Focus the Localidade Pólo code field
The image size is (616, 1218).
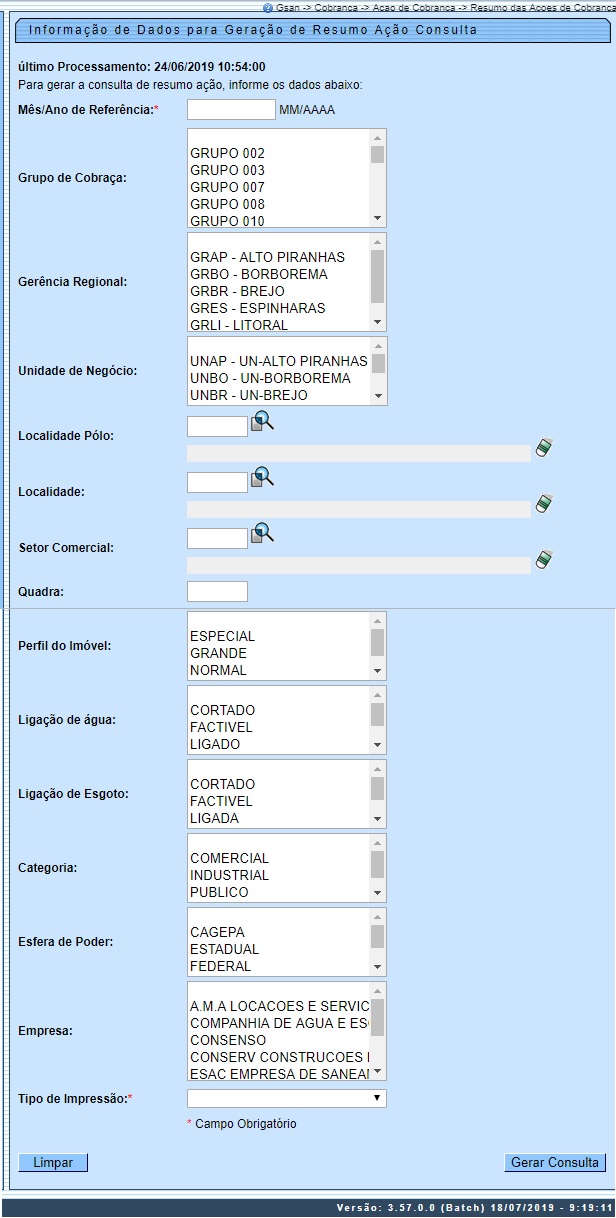point(217,426)
